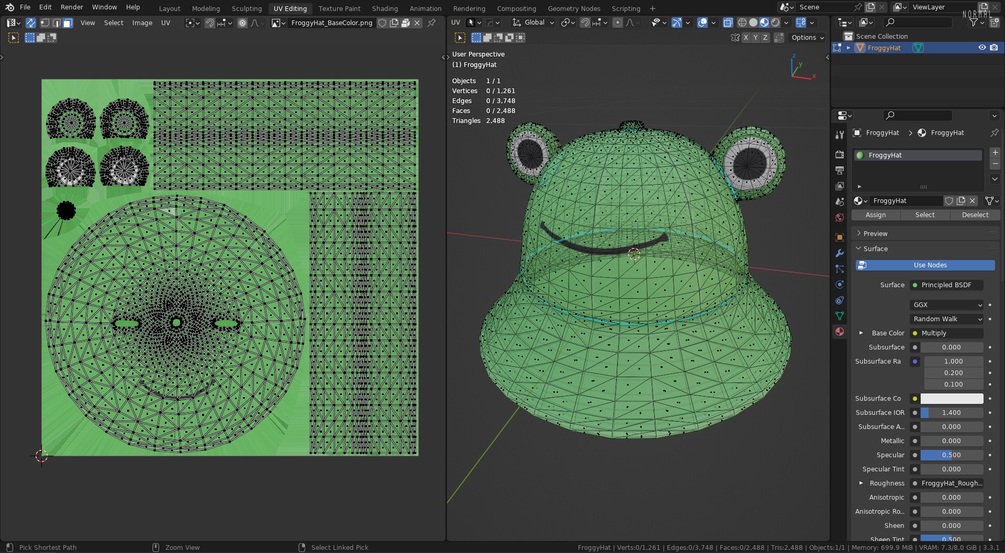This screenshot has width=1005, height=553.
Task: Add a new material slot with plus
Action: [995, 153]
